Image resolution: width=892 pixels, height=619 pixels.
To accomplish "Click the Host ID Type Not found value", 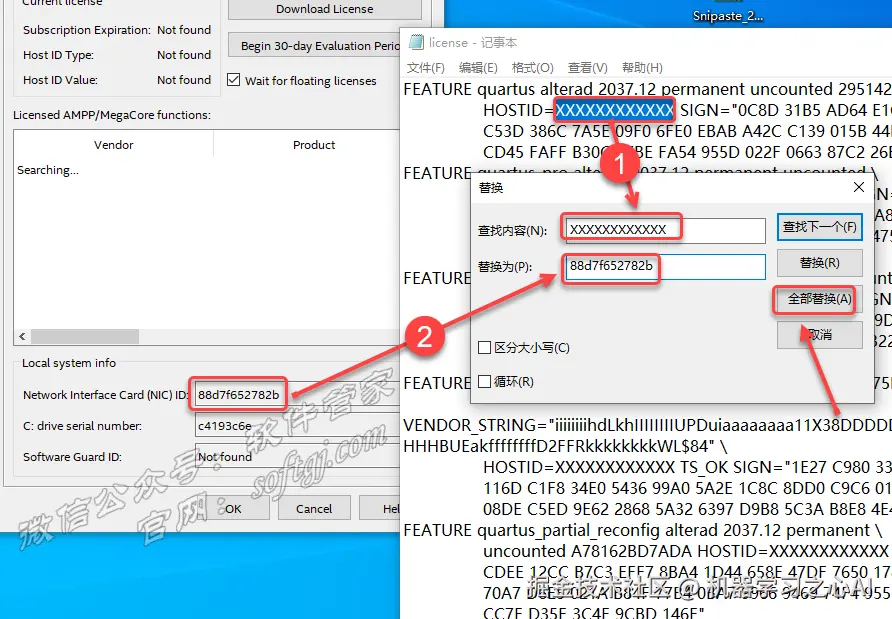I will click(x=184, y=55).
